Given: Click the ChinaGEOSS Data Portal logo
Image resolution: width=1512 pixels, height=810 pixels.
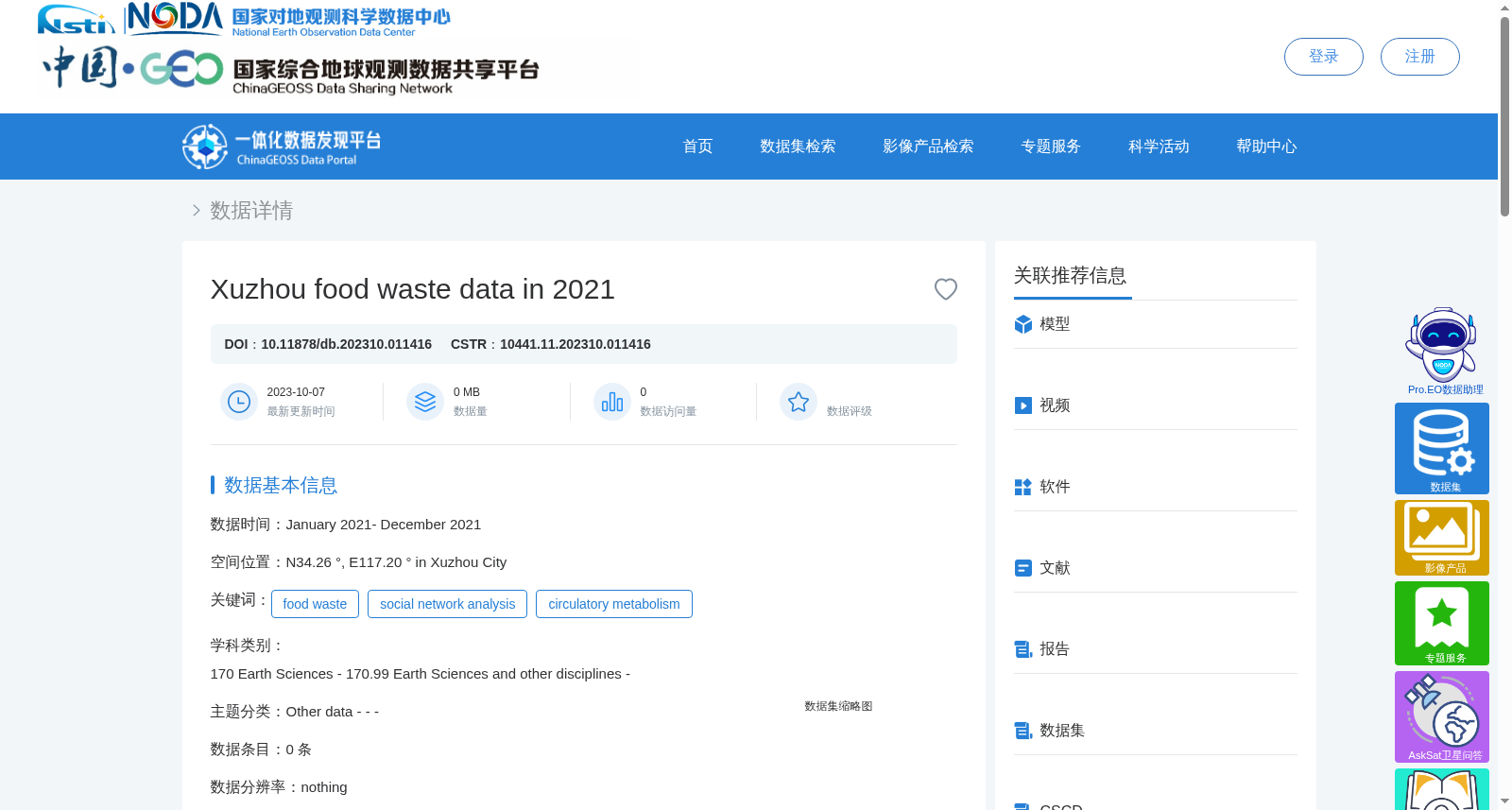Looking at the screenshot, I should pos(282,146).
